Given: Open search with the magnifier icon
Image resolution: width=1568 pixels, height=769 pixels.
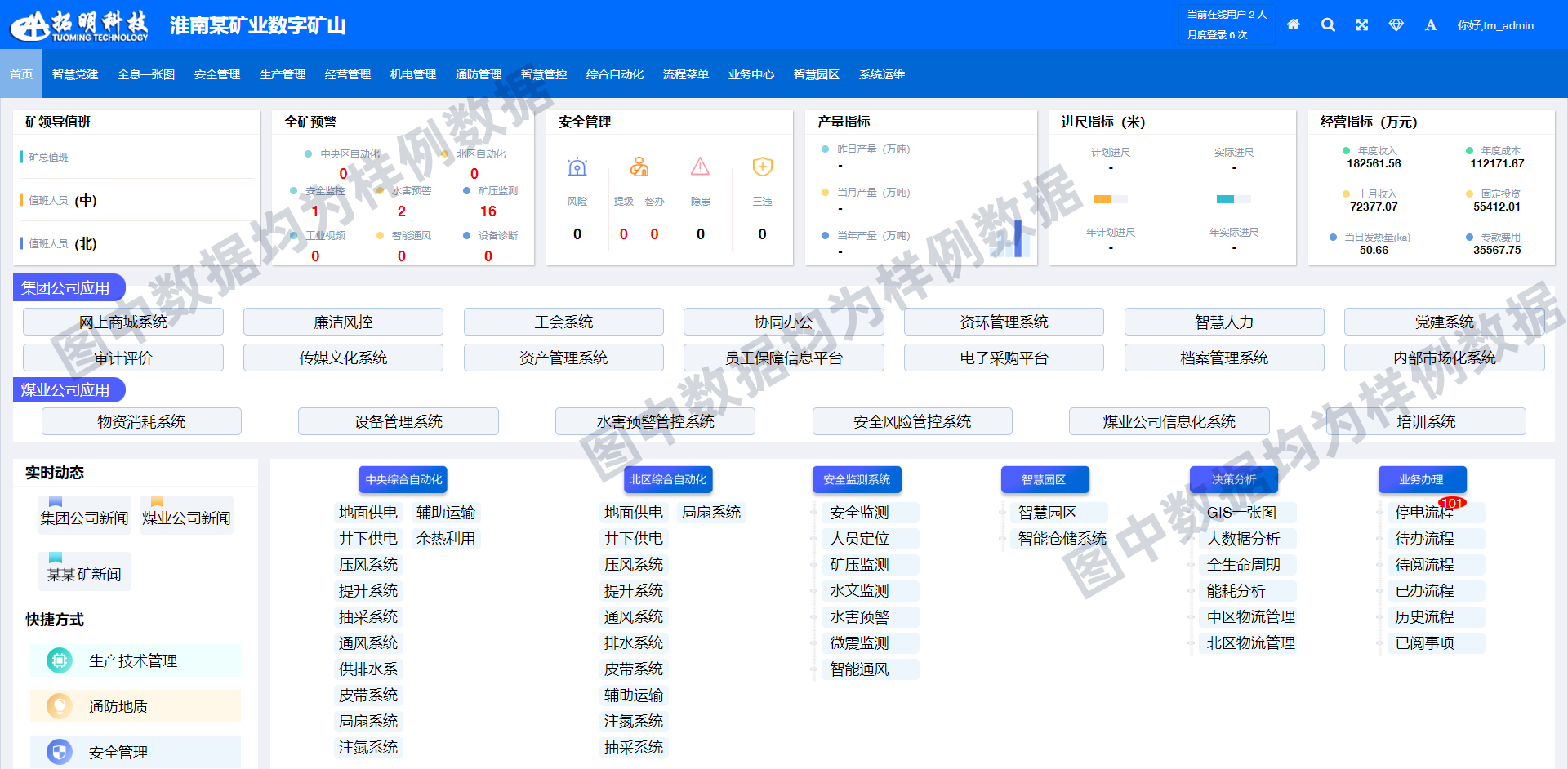Looking at the screenshot, I should 1328,24.
